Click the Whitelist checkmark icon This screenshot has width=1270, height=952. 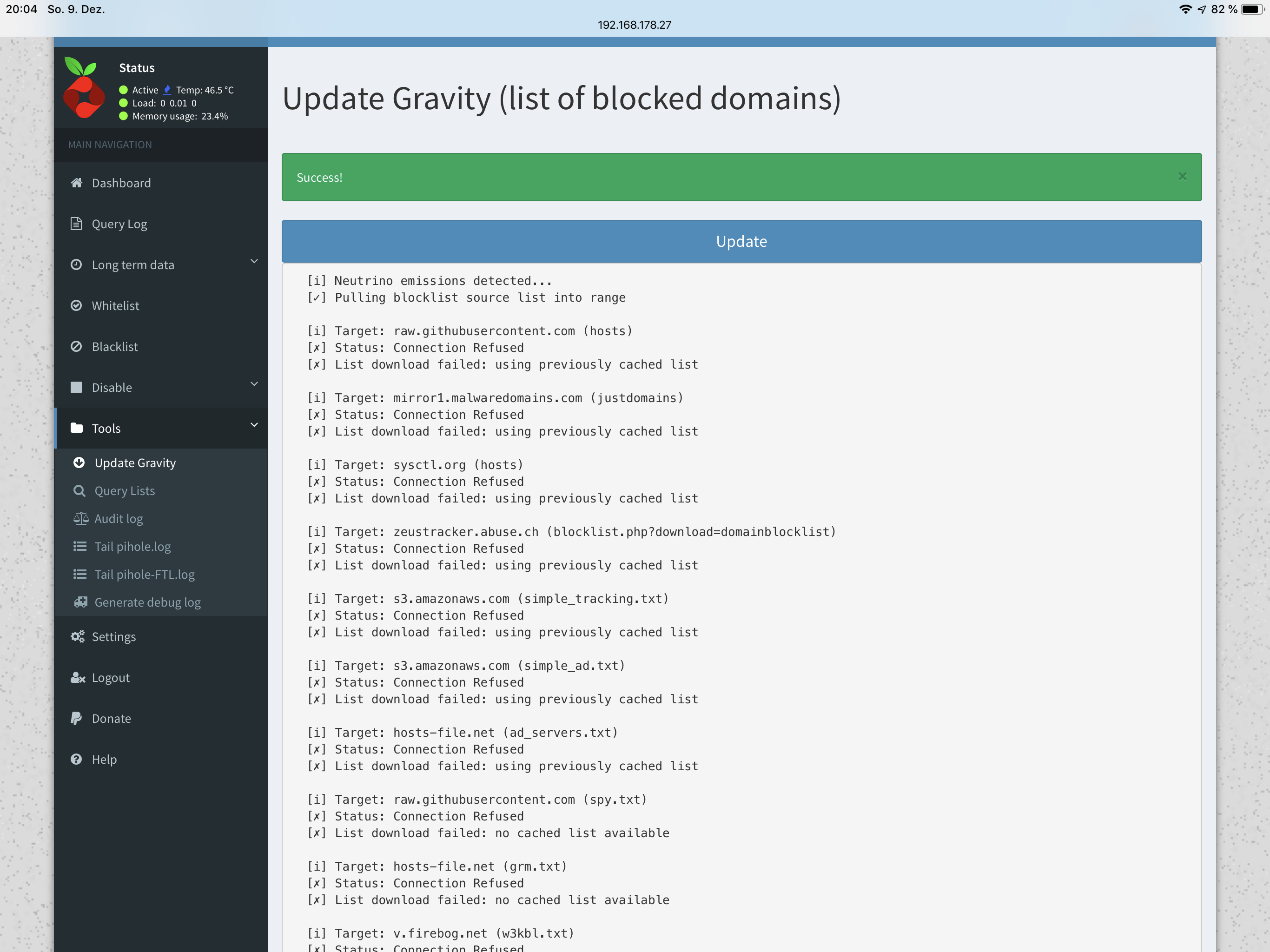(77, 305)
